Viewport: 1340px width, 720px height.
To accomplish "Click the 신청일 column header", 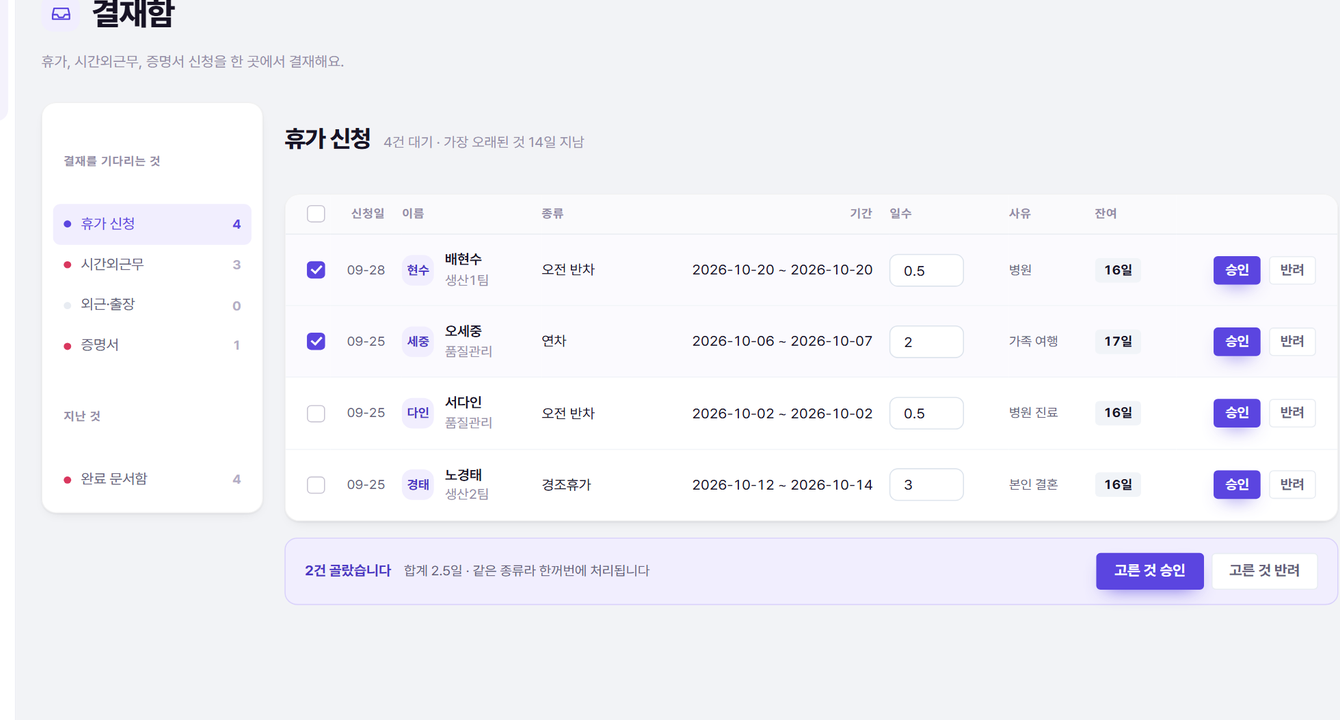I will point(368,214).
